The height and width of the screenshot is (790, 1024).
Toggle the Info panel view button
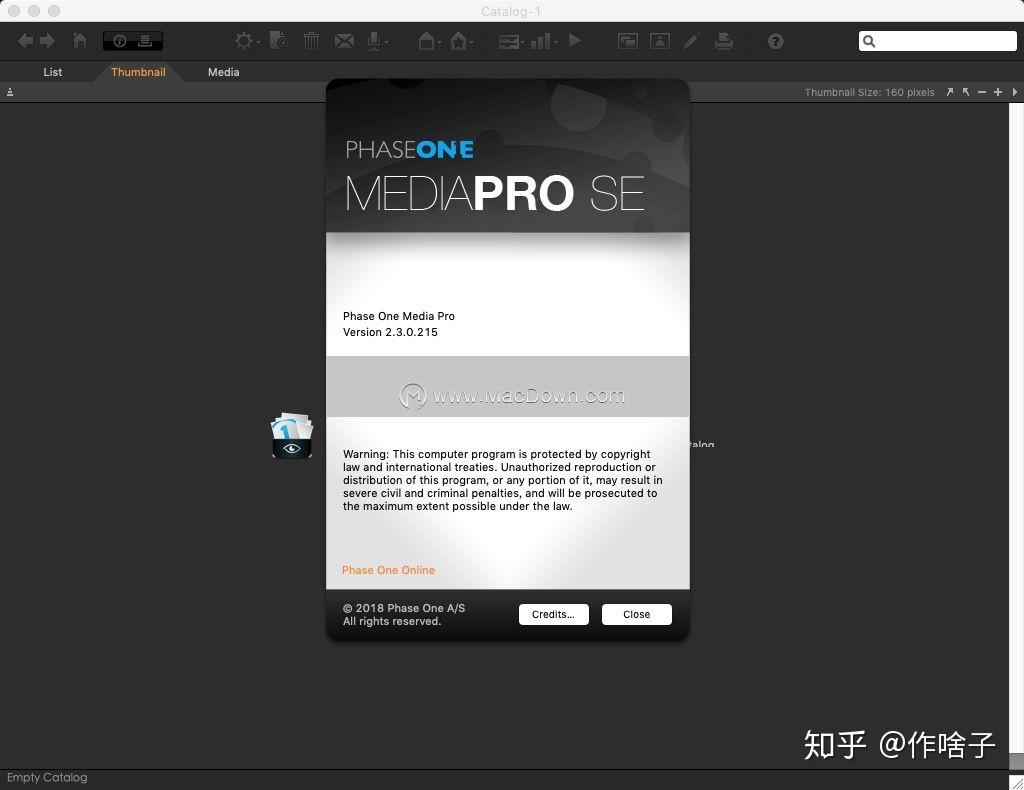point(121,40)
